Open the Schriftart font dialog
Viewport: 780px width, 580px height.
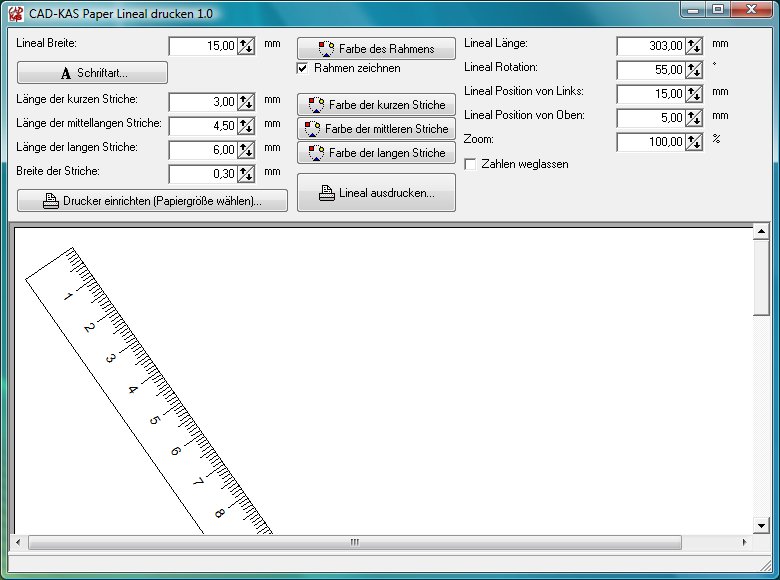tap(93, 73)
